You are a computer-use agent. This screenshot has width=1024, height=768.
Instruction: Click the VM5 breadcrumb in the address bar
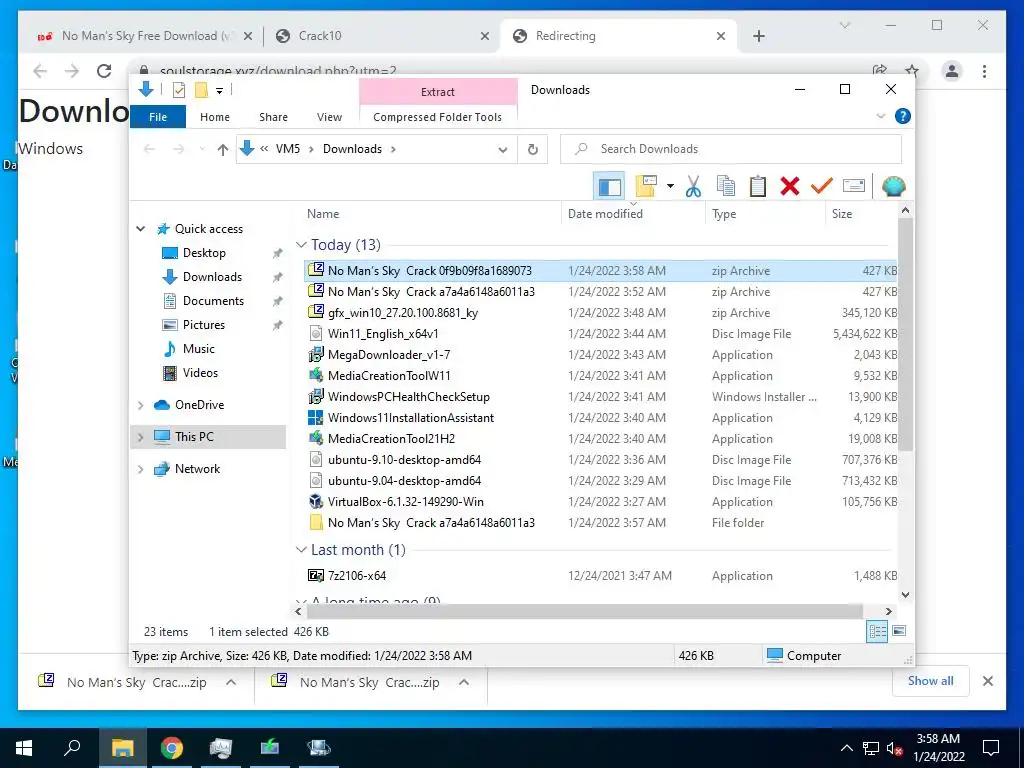coord(287,149)
